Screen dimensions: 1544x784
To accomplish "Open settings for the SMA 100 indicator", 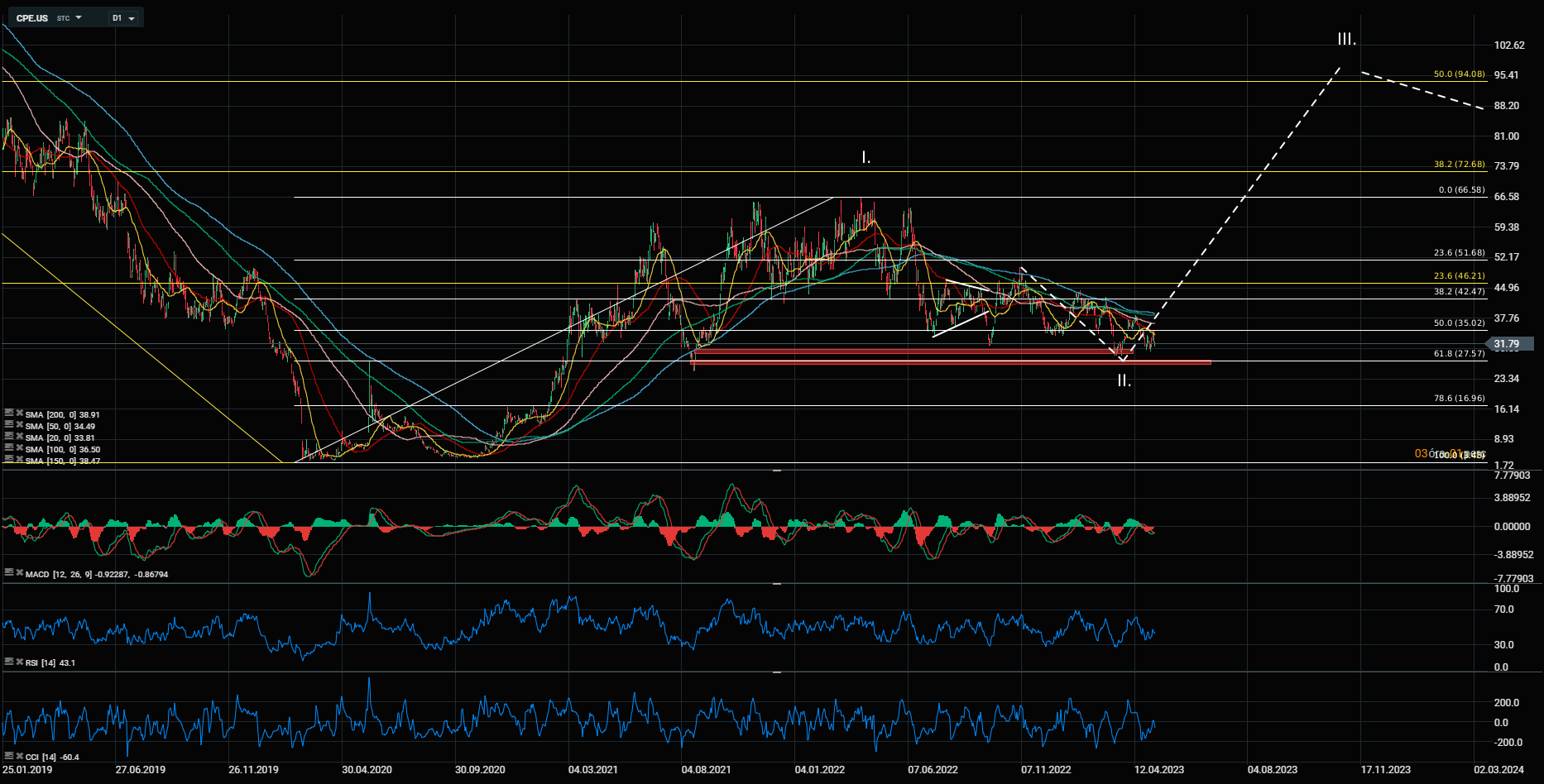I will 8,447.
